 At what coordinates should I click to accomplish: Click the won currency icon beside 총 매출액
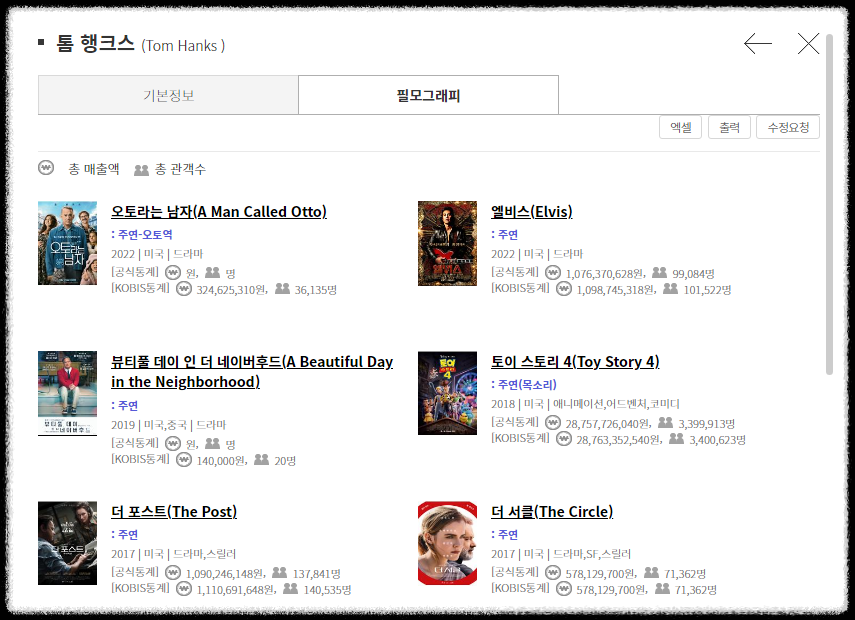(44, 169)
